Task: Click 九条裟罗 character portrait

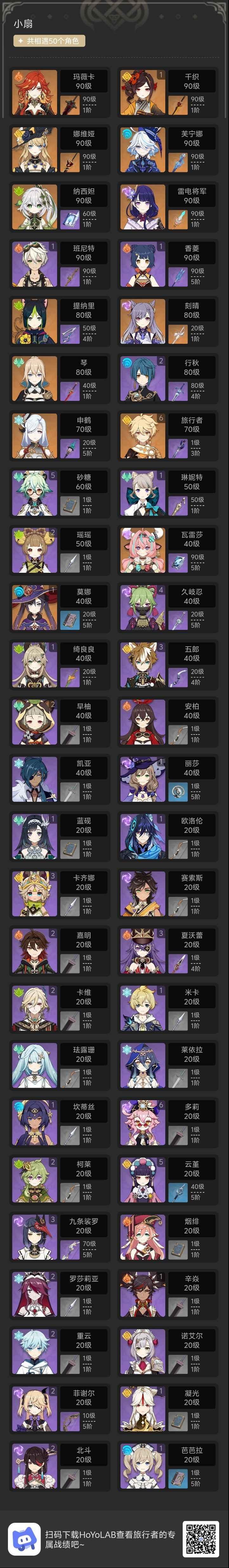Action: click(35, 1237)
